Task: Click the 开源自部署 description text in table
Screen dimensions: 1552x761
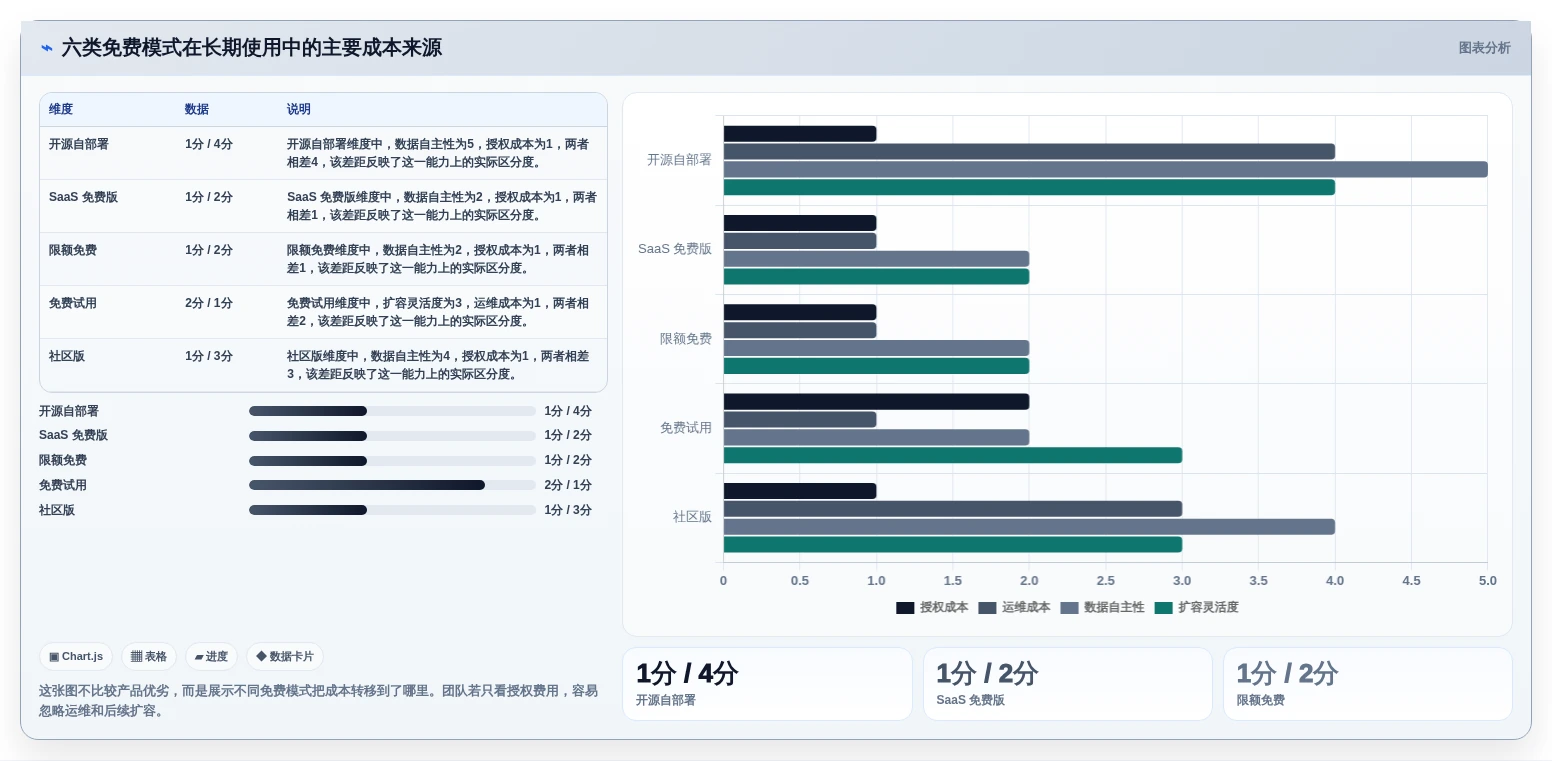Action: click(438, 153)
